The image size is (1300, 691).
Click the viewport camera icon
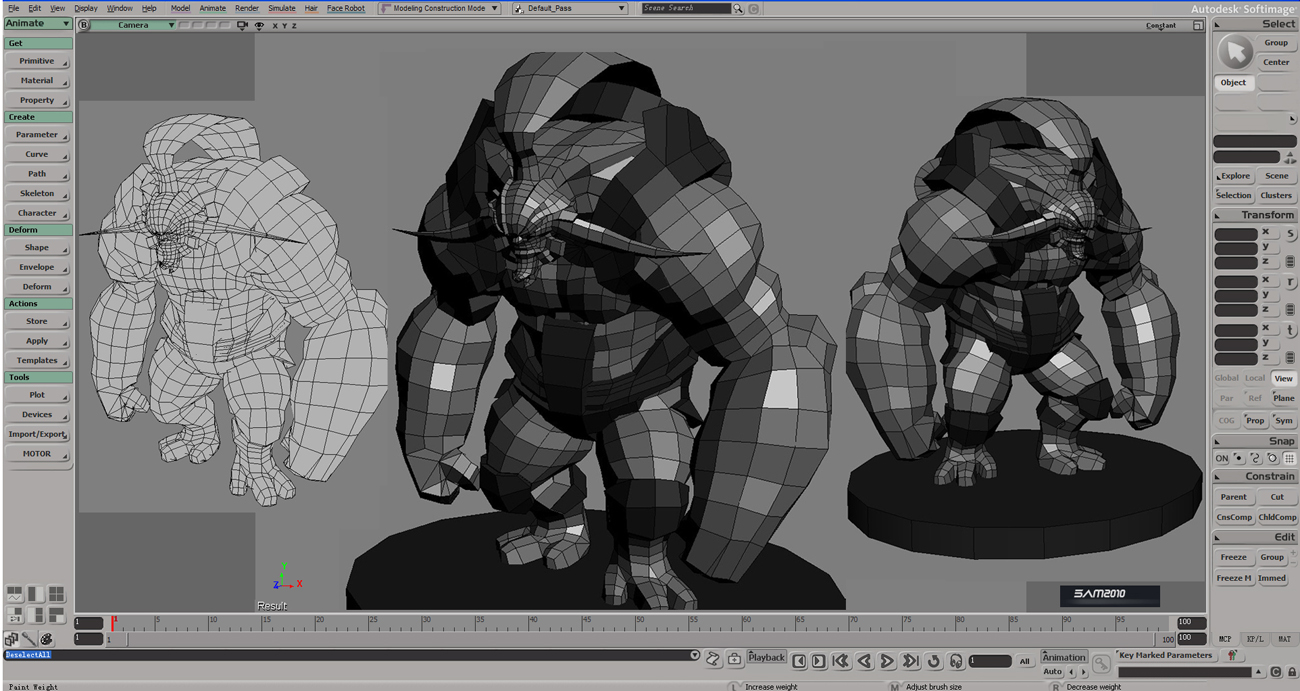click(242, 25)
